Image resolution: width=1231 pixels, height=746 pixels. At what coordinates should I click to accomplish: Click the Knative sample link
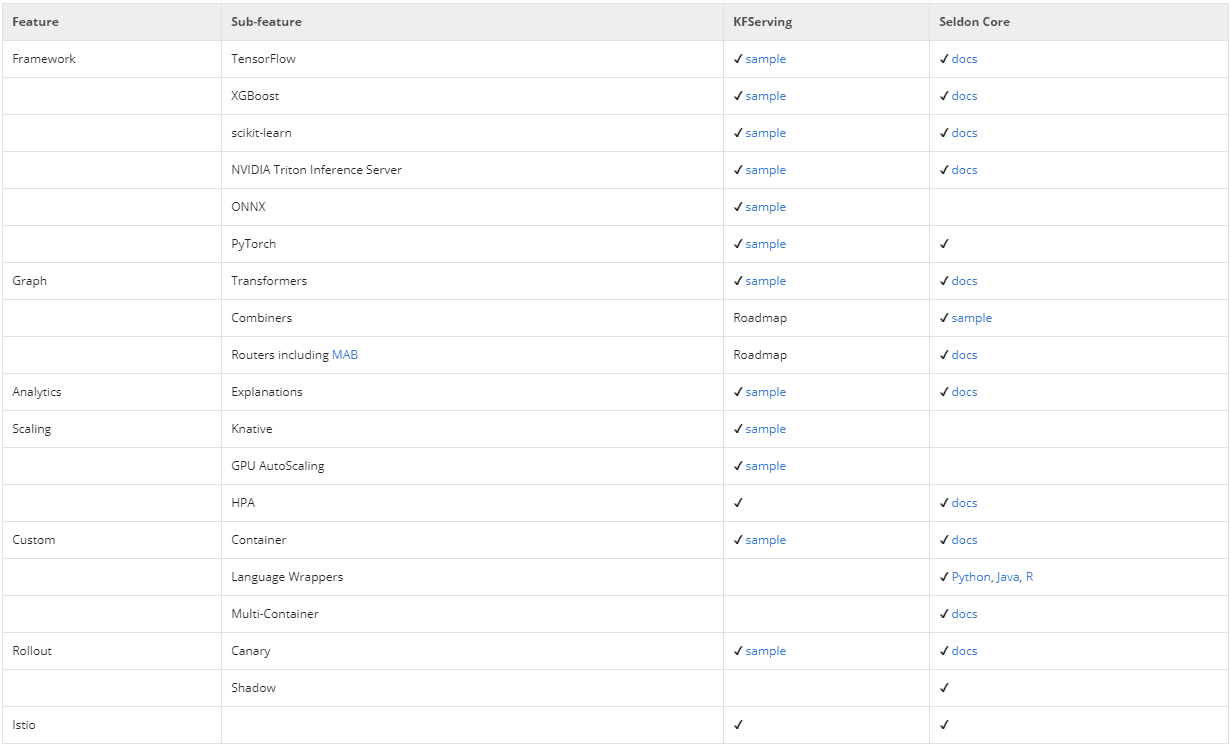tap(765, 429)
